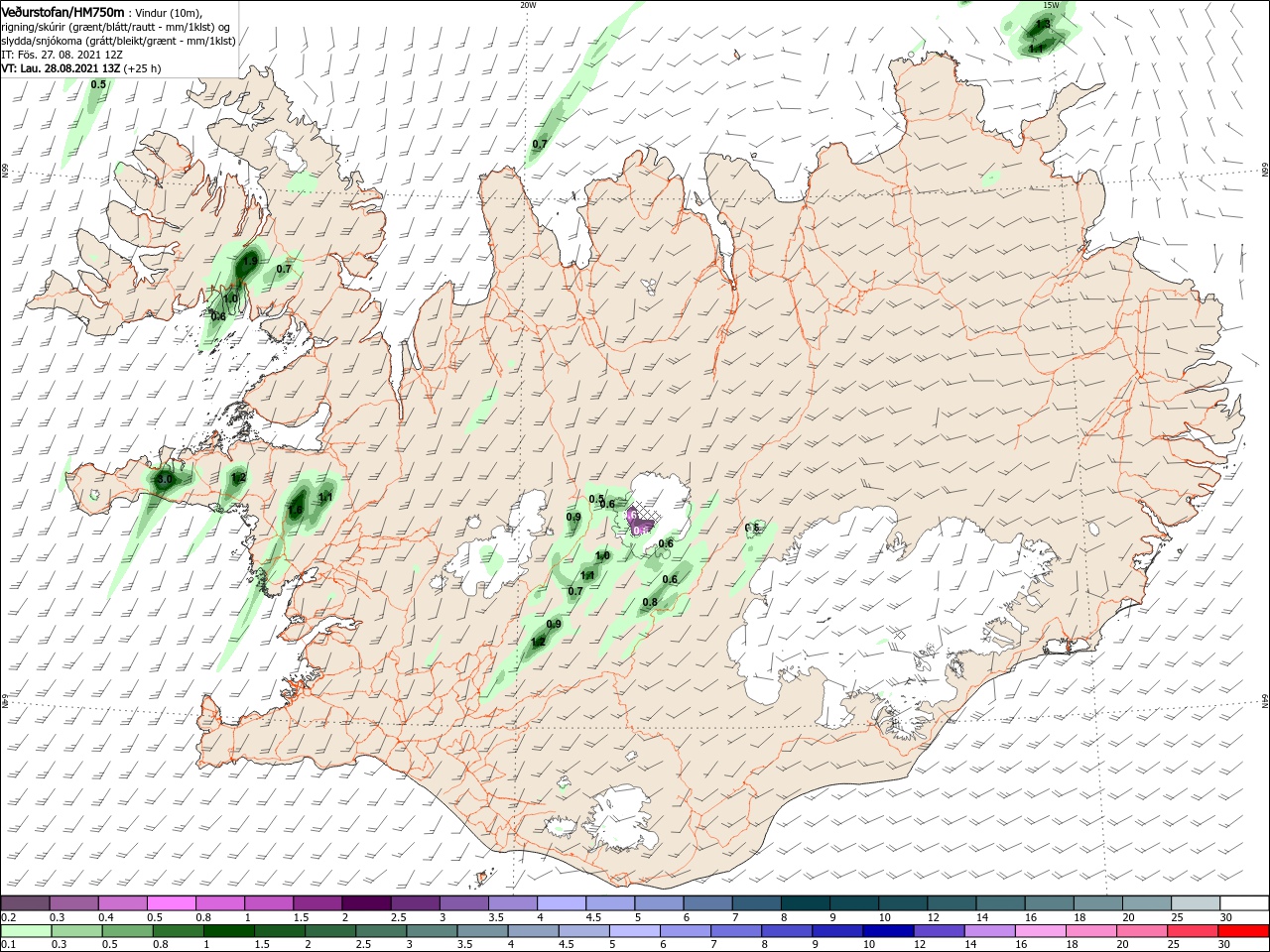Select the dark mauve 0.2 swatch in upper legend
Image resolution: width=1270 pixels, height=952 pixels.
[x=25, y=902]
